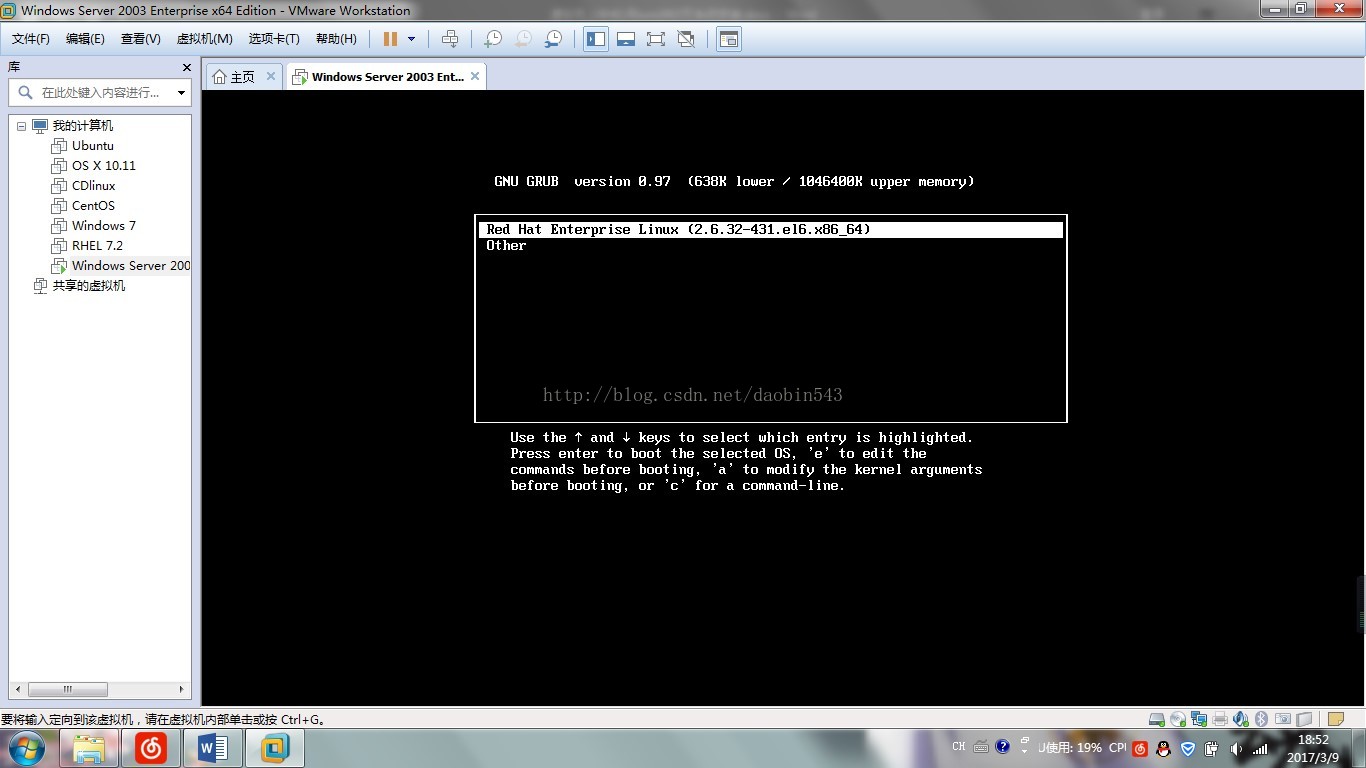Click library scrollbar right arrow

(x=182, y=689)
